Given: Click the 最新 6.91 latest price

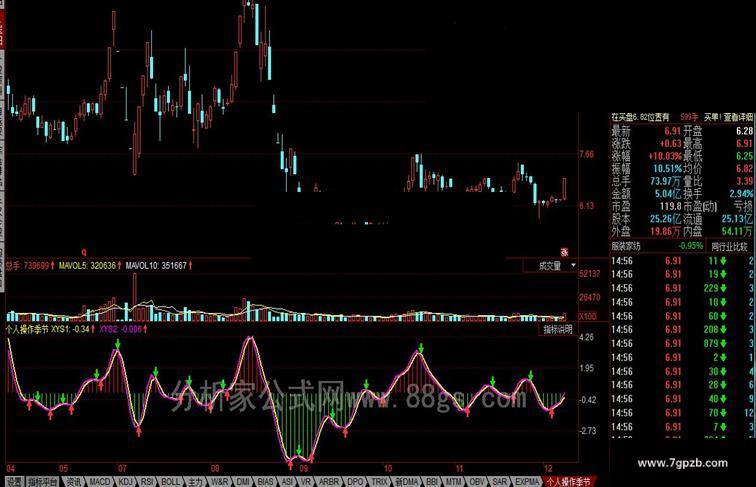Looking at the screenshot, I should (x=646, y=131).
